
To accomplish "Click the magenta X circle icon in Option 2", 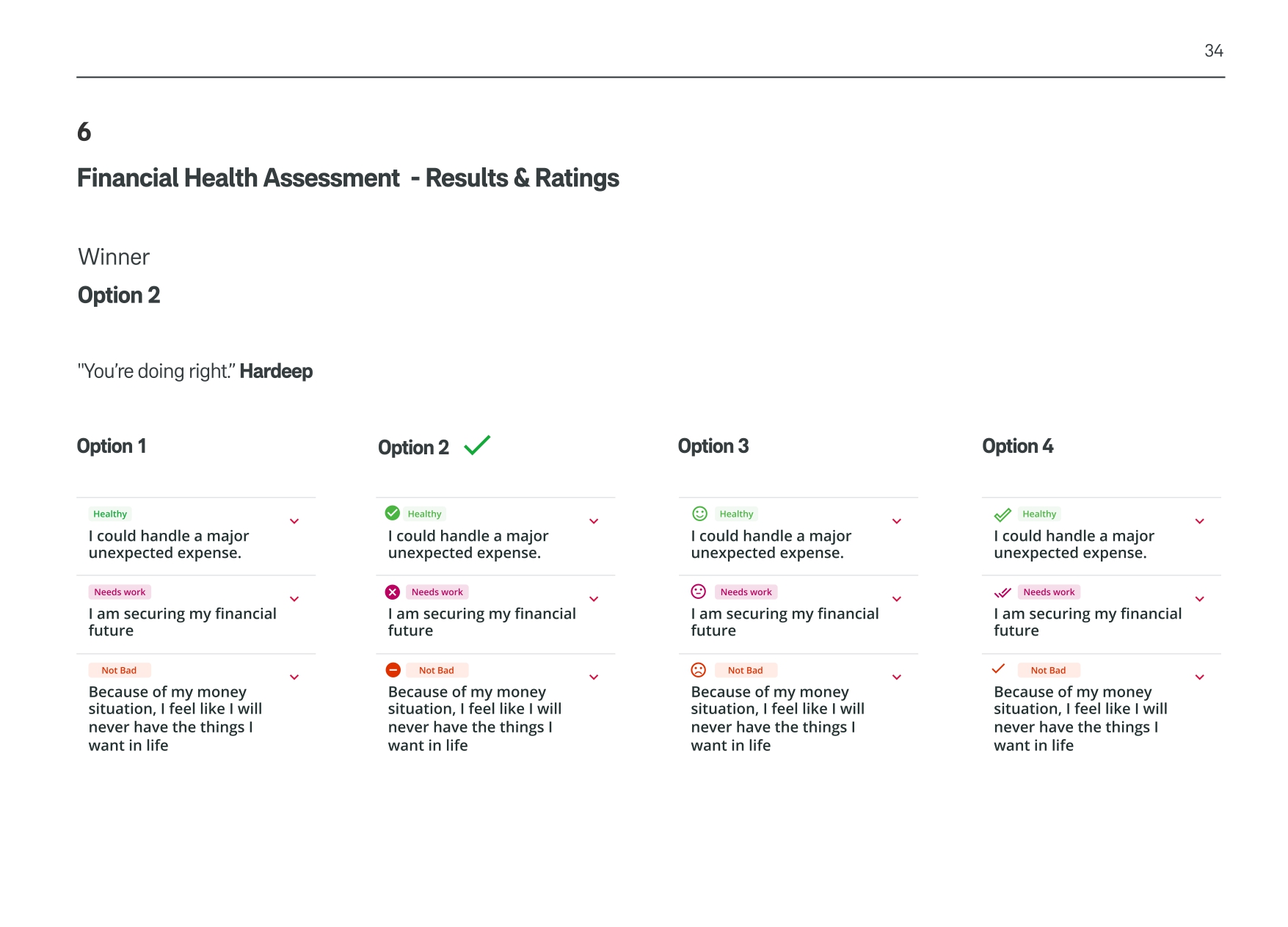I will [x=393, y=592].
